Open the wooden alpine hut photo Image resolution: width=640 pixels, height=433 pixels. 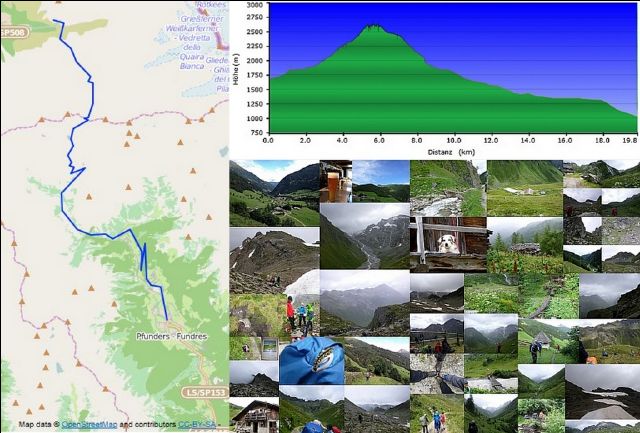(253, 414)
